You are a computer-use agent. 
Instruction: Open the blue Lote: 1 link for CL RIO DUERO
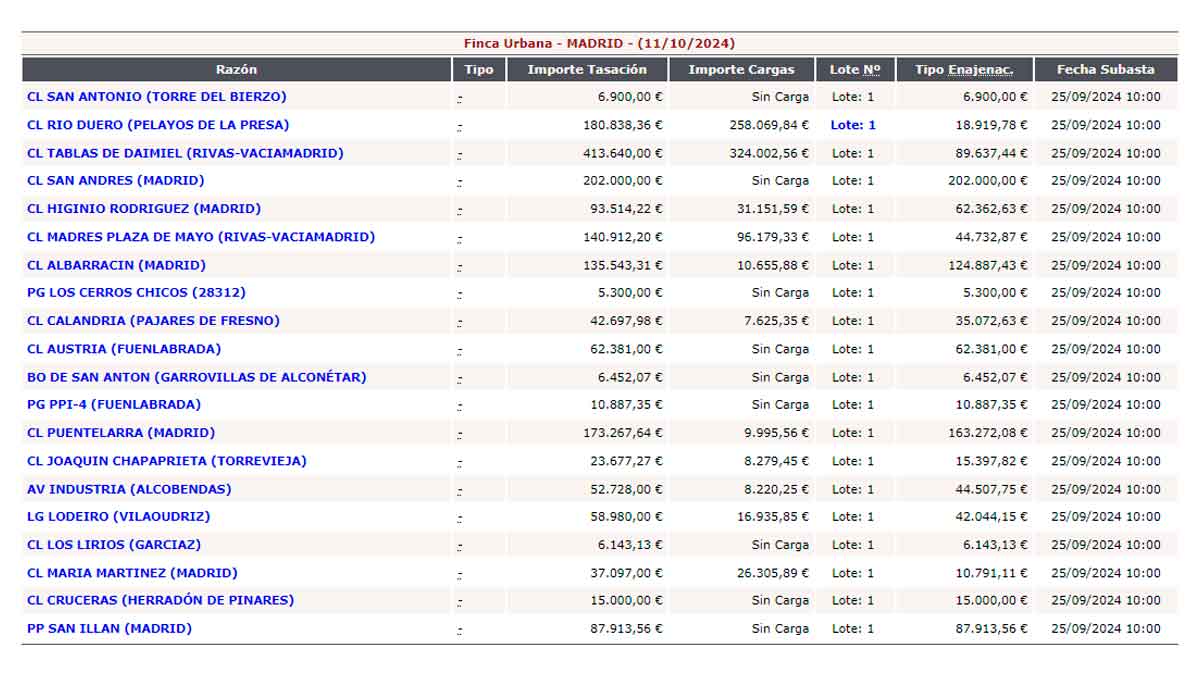tap(853, 125)
